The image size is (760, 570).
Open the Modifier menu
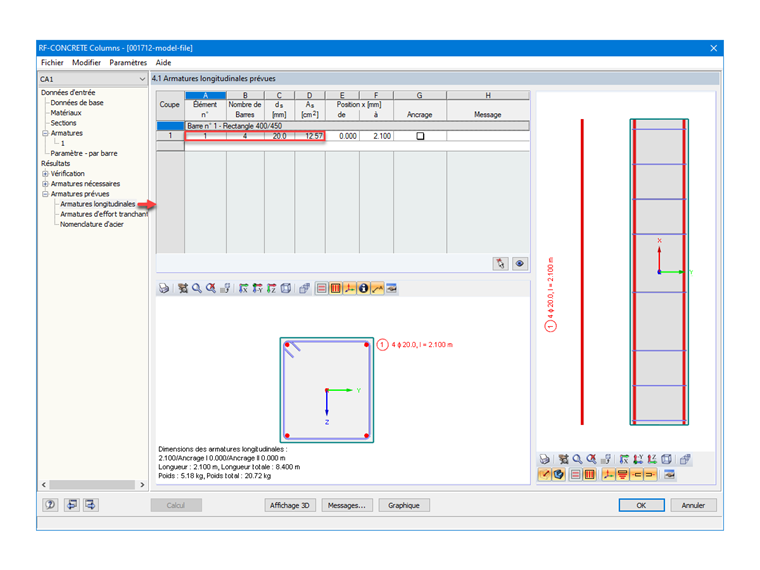point(86,63)
